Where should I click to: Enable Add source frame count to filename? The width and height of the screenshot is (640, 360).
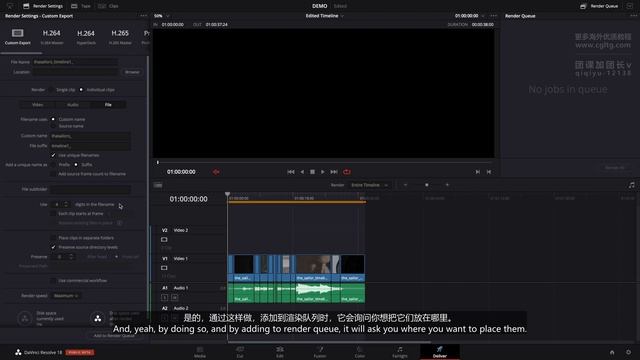[x=53, y=174]
